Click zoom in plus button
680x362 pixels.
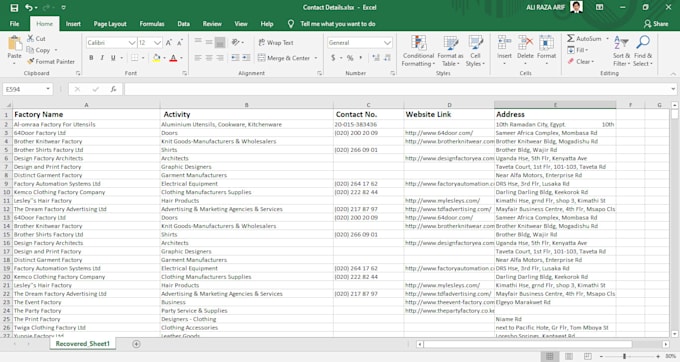(658, 356)
